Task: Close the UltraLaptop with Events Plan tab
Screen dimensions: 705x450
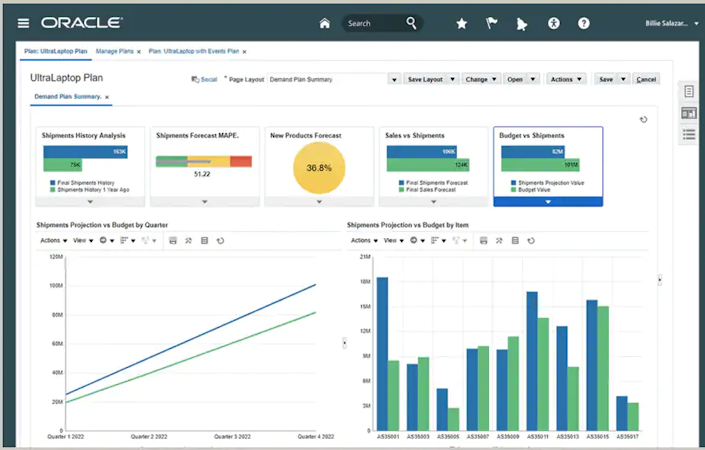Action: 244,52
